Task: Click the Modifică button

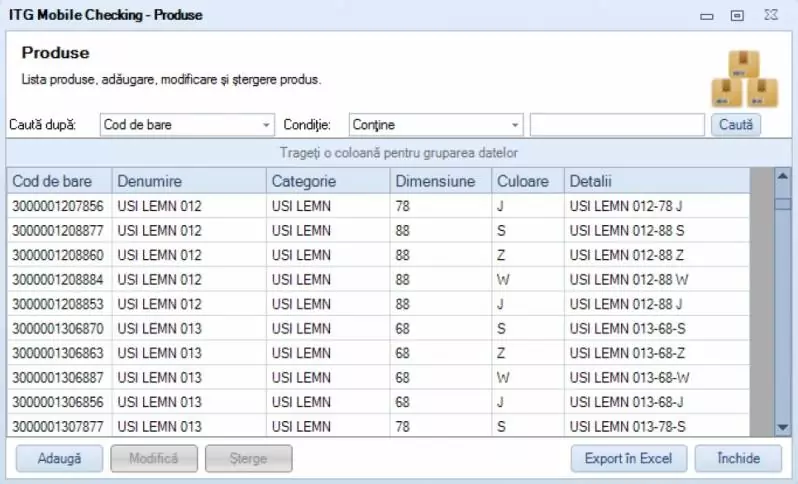Action: (154, 459)
